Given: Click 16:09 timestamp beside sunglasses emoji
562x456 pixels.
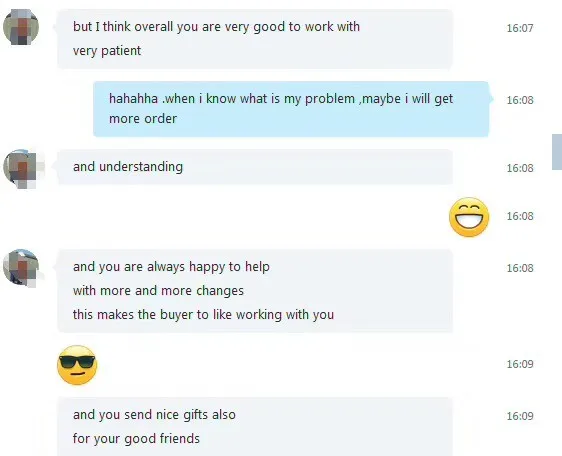Looking at the screenshot, I should (520, 364).
